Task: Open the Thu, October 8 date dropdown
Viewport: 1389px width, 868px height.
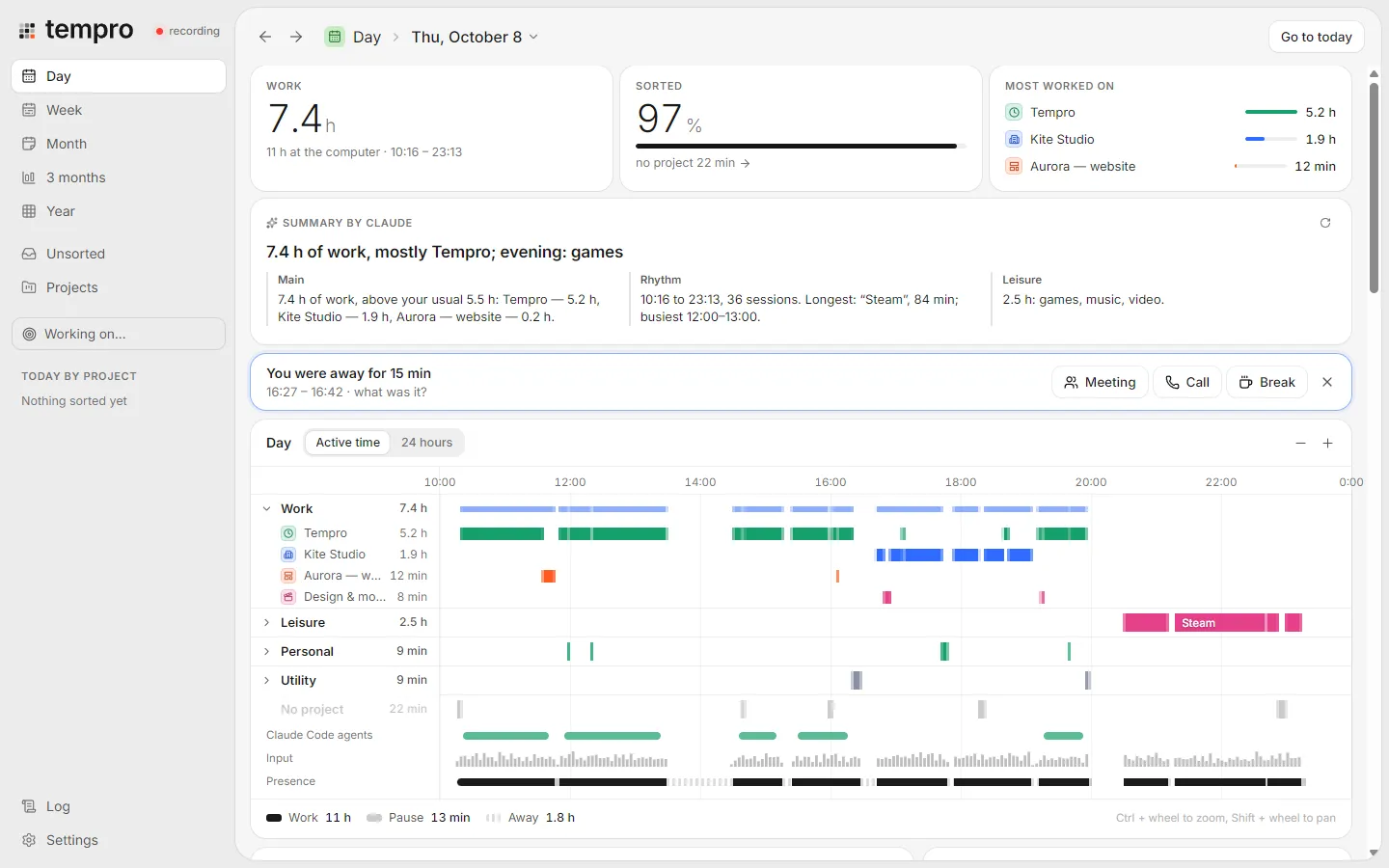Action: 475,37
